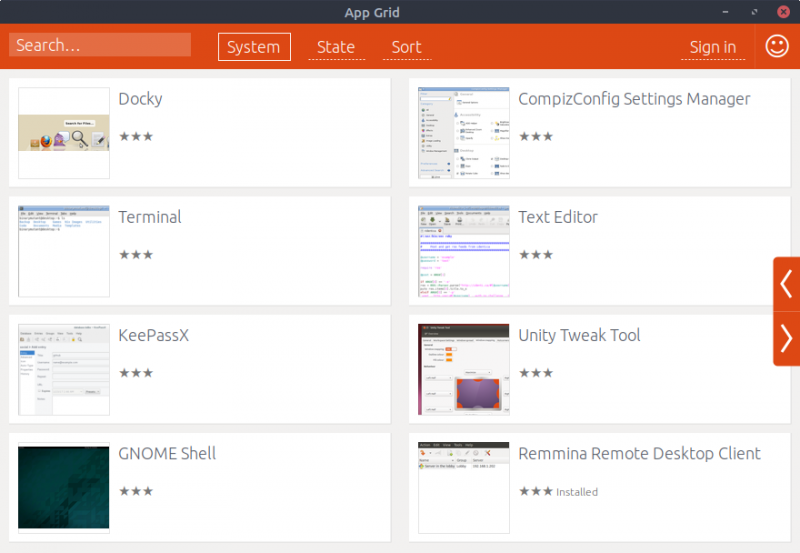Open the Sort options dropdown
The width and height of the screenshot is (800, 553).
point(406,47)
